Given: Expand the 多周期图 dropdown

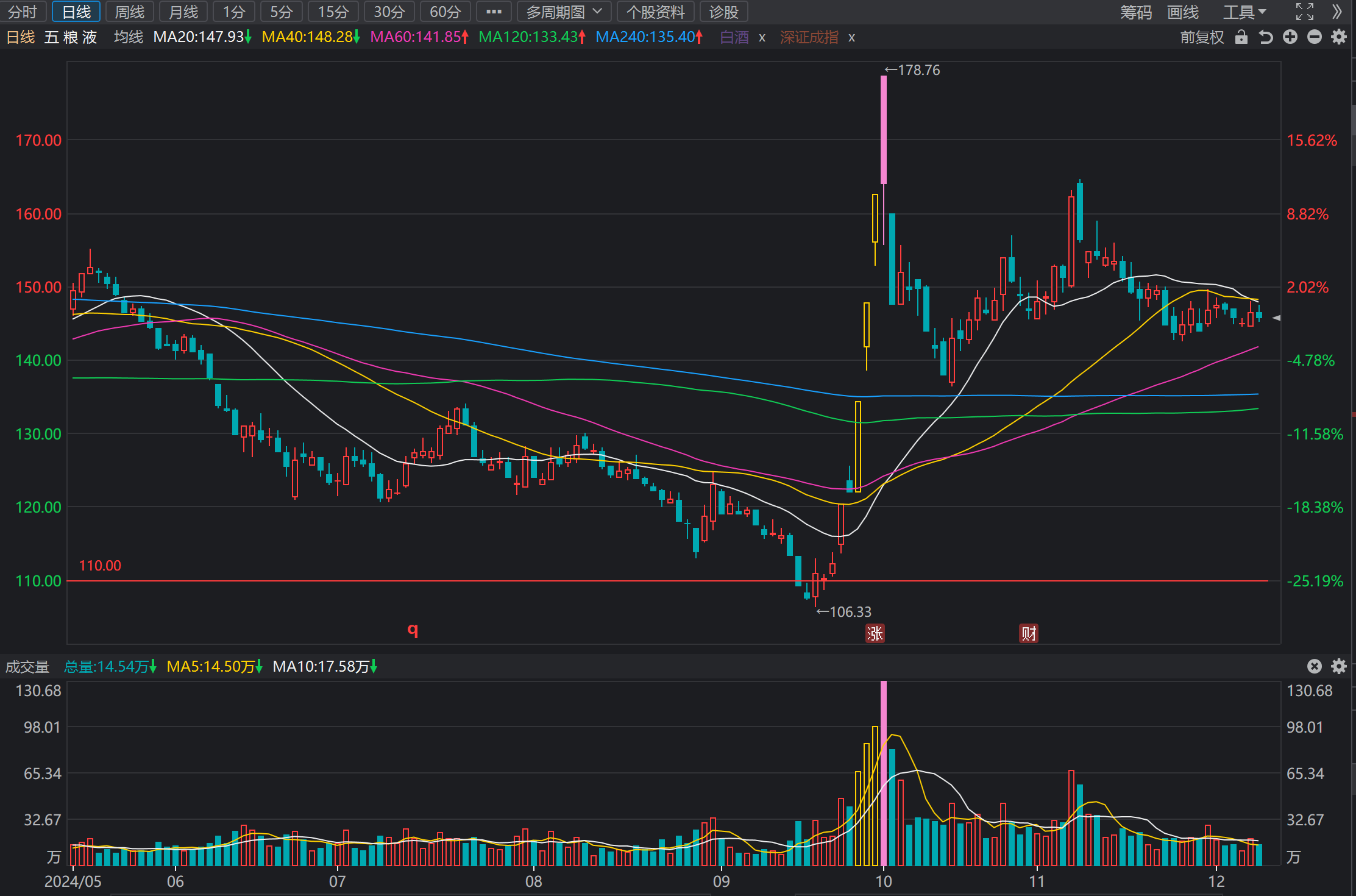Looking at the screenshot, I should click(564, 12).
